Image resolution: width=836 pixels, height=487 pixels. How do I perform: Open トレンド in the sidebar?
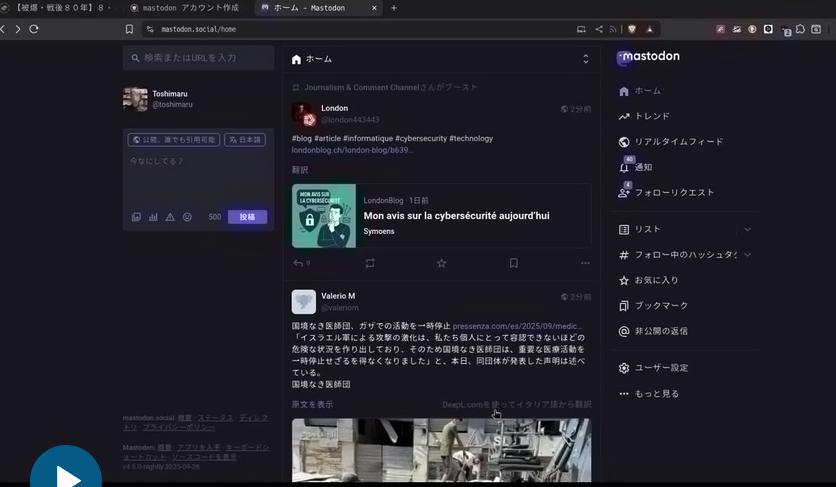(652, 116)
